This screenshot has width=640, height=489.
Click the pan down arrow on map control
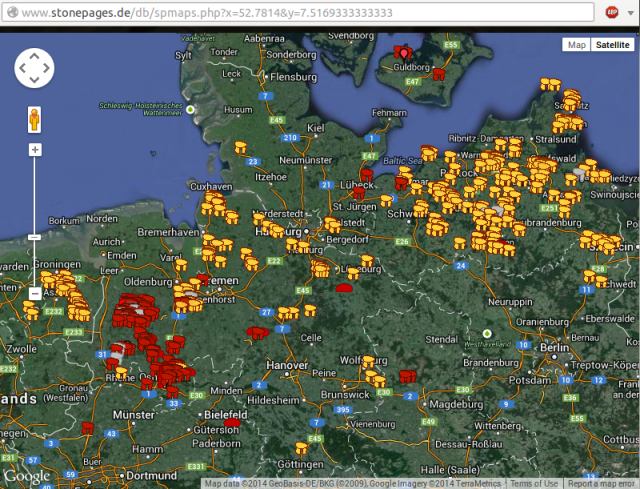34,80
